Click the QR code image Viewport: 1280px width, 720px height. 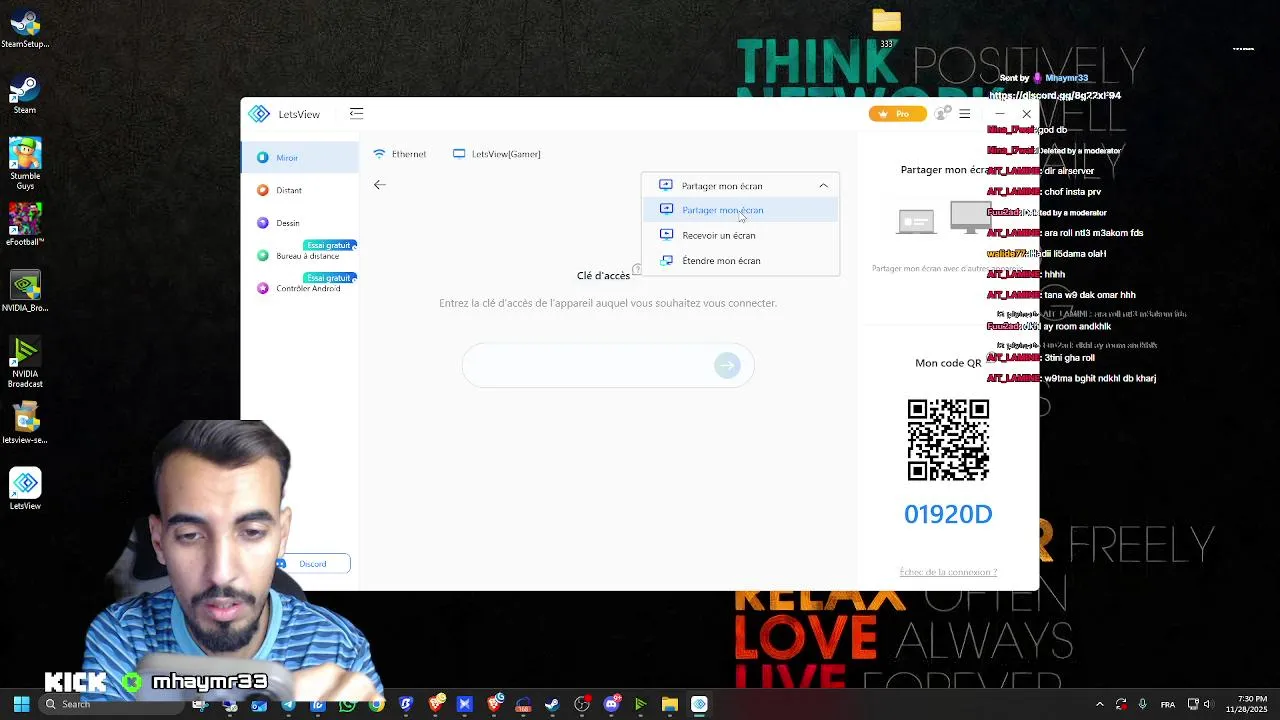click(x=948, y=440)
